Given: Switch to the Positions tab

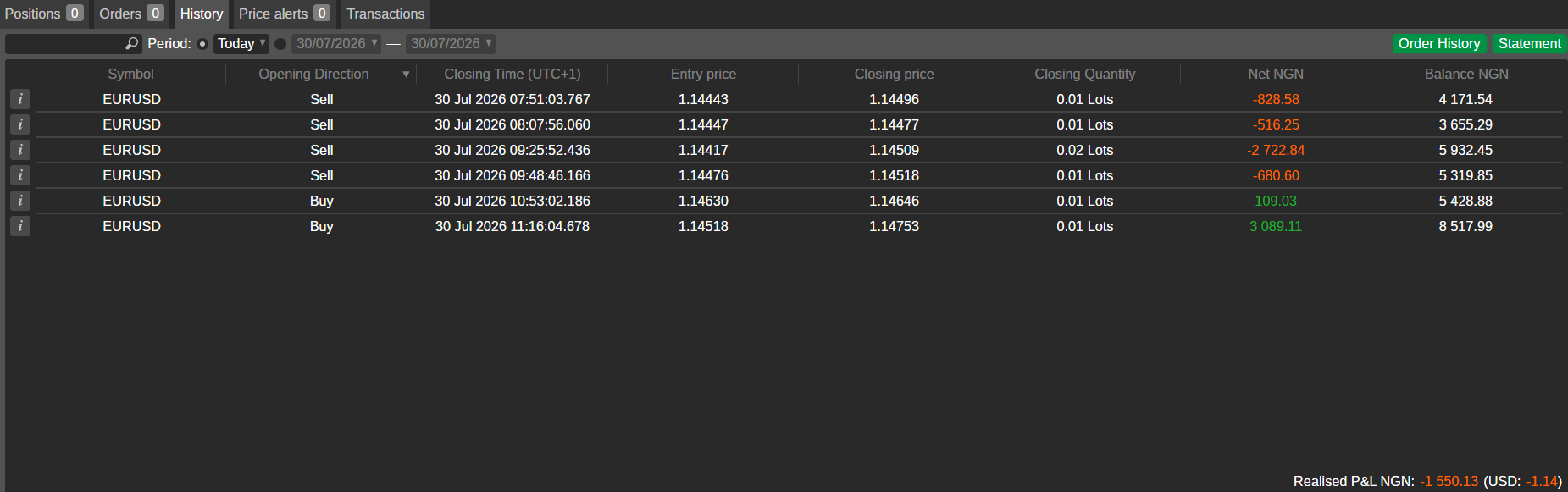Looking at the screenshot, I should click(44, 14).
